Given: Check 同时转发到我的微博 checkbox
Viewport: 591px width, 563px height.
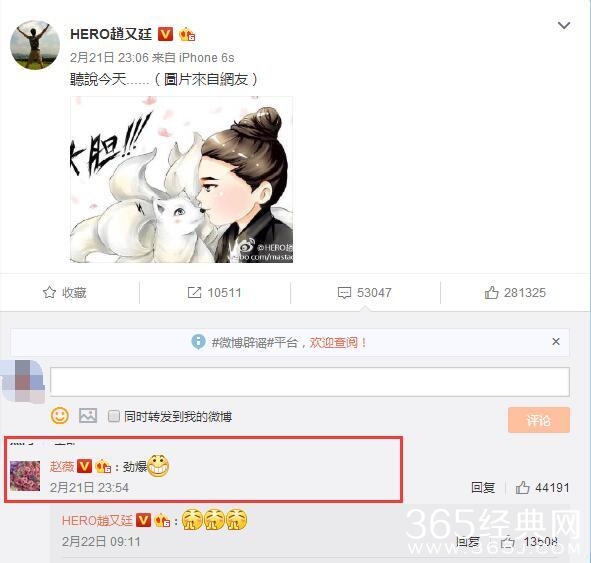Looking at the screenshot, I should [x=114, y=416].
